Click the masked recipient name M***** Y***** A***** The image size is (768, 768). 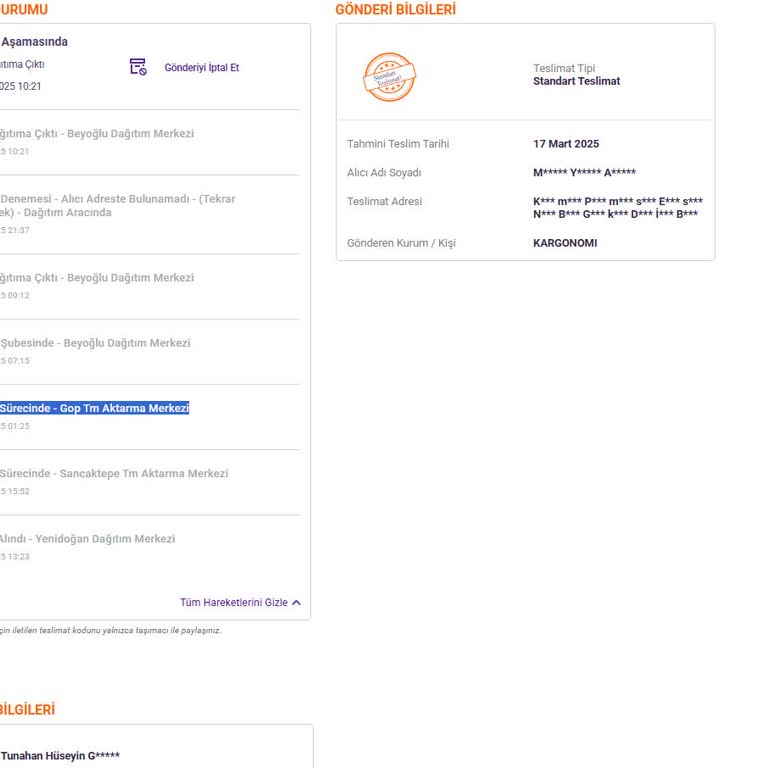(584, 172)
